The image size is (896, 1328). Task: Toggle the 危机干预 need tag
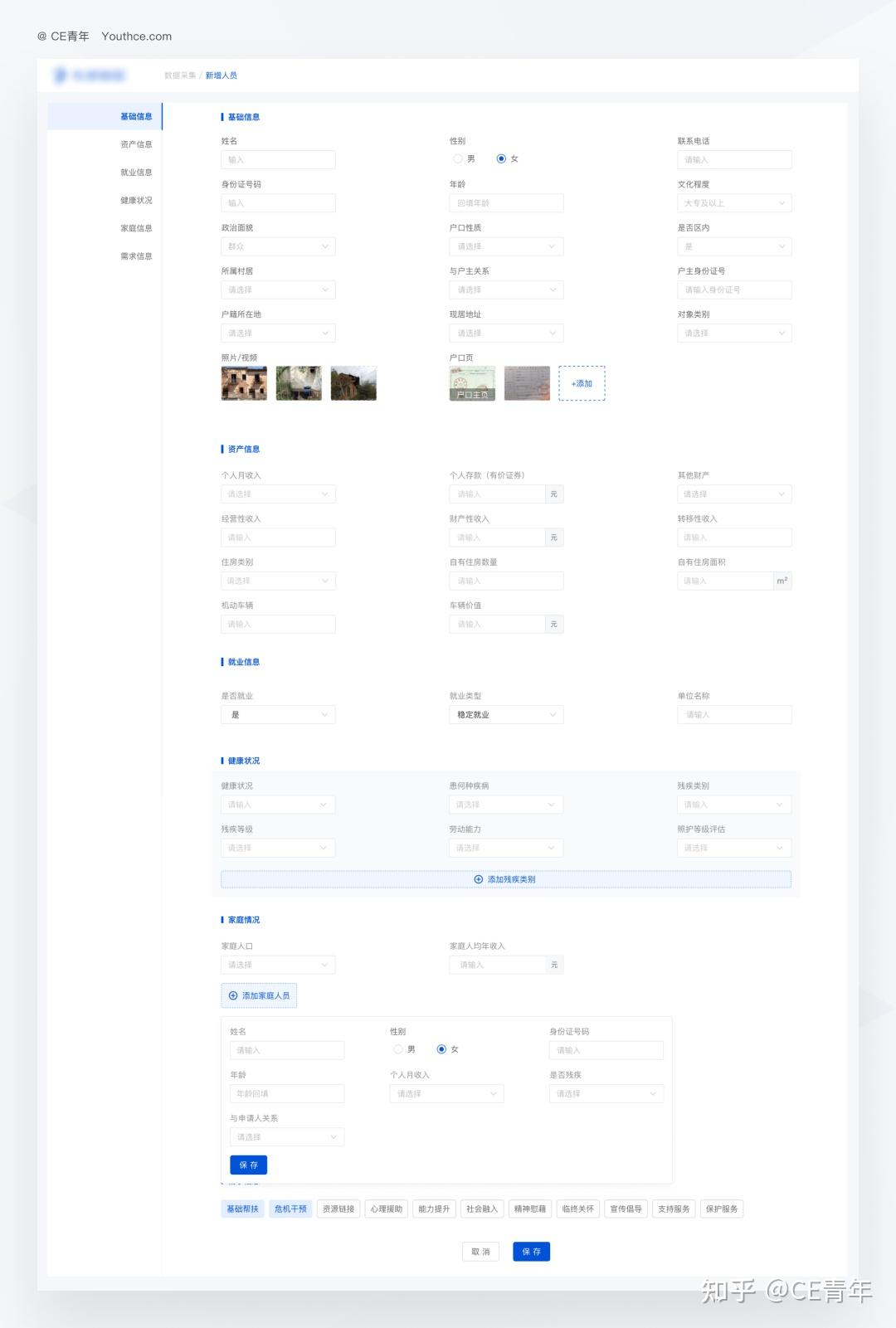click(290, 1209)
